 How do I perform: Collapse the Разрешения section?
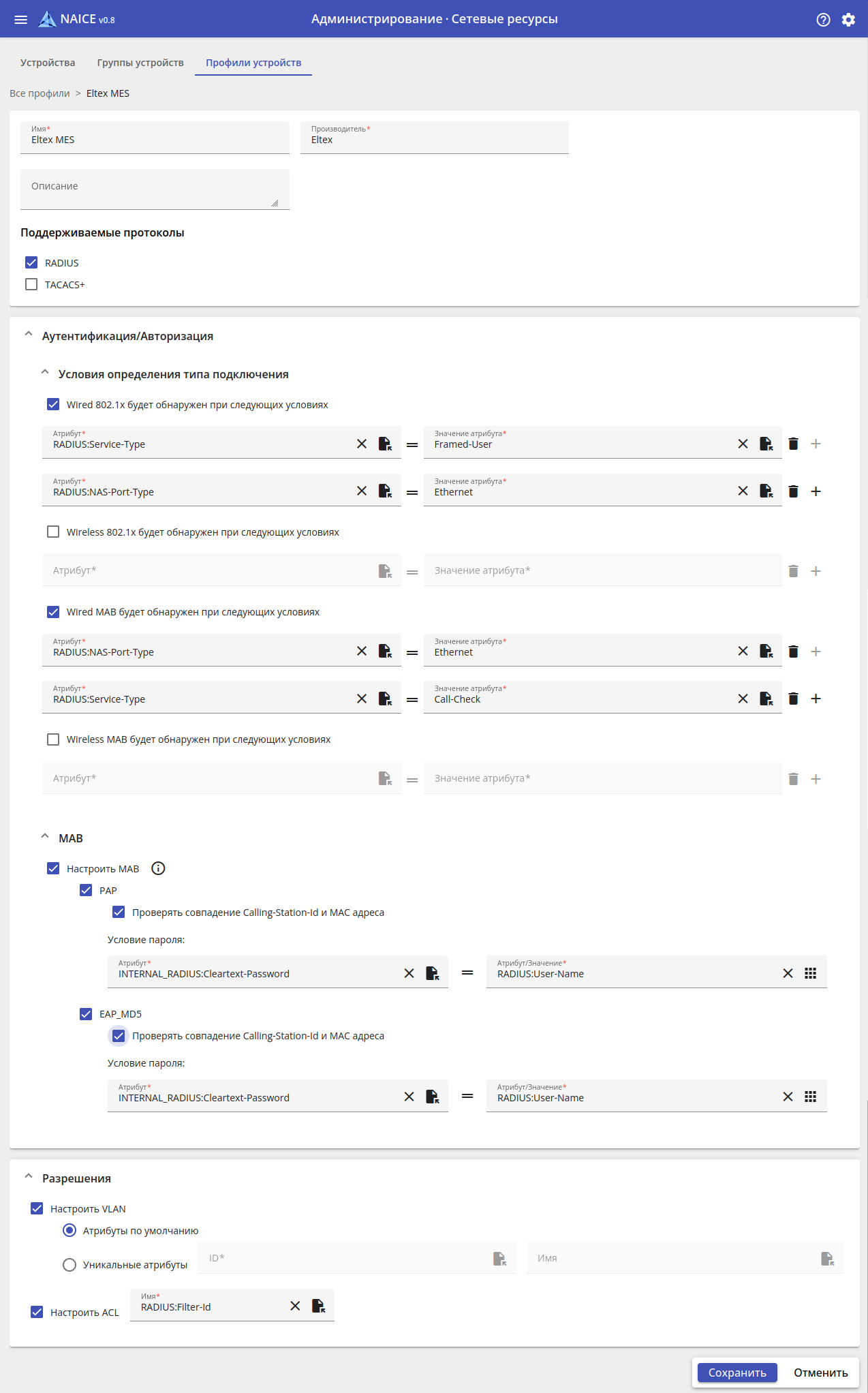coord(29,1177)
